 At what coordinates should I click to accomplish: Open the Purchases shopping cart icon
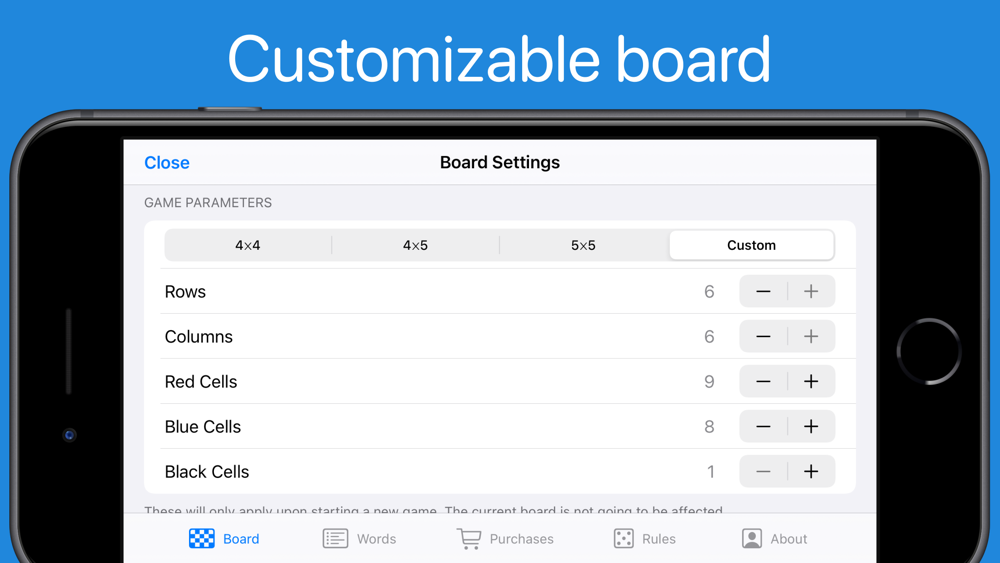[468, 538]
